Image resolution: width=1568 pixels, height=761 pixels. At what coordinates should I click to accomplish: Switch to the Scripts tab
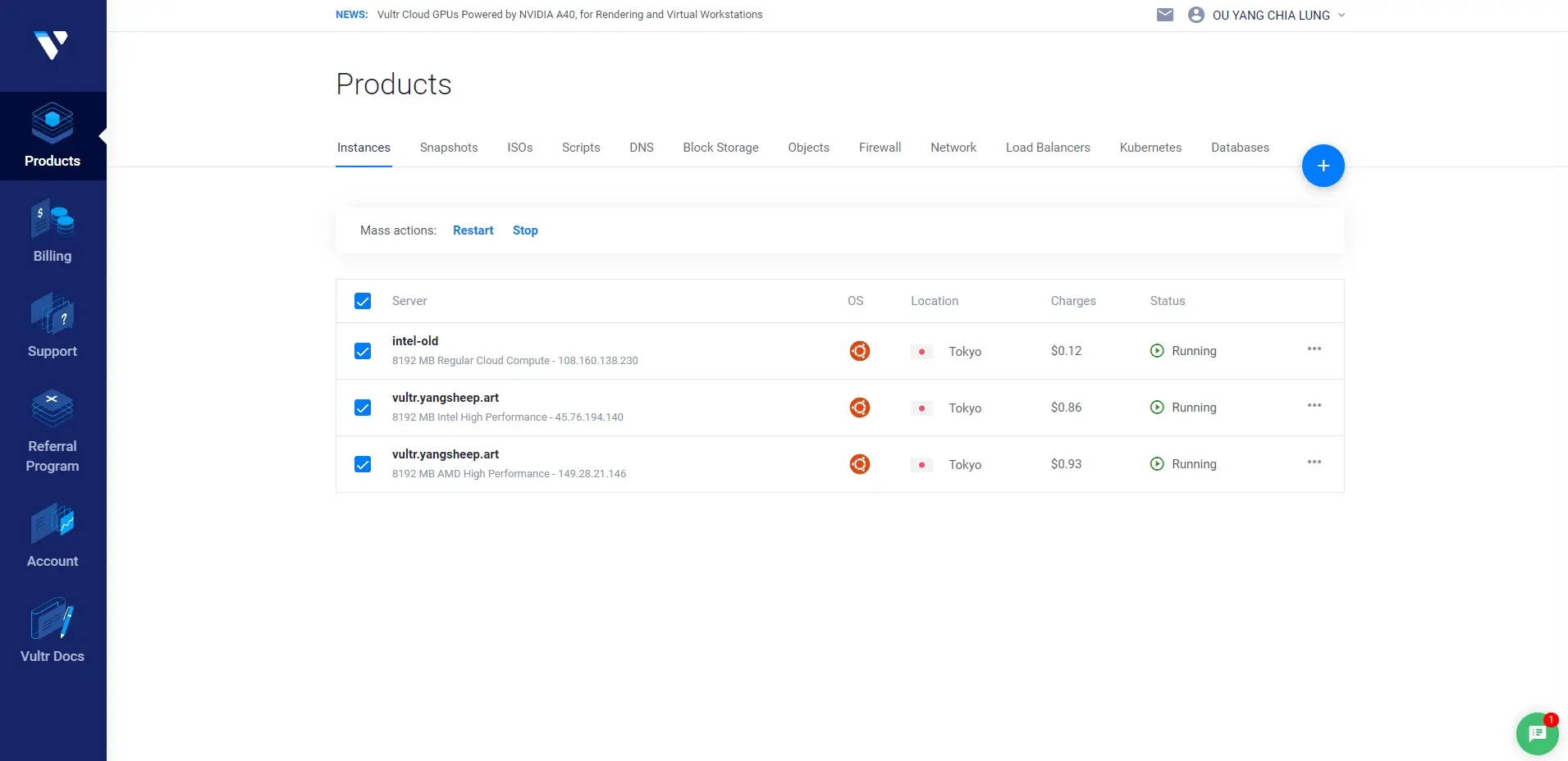pyautogui.click(x=581, y=148)
